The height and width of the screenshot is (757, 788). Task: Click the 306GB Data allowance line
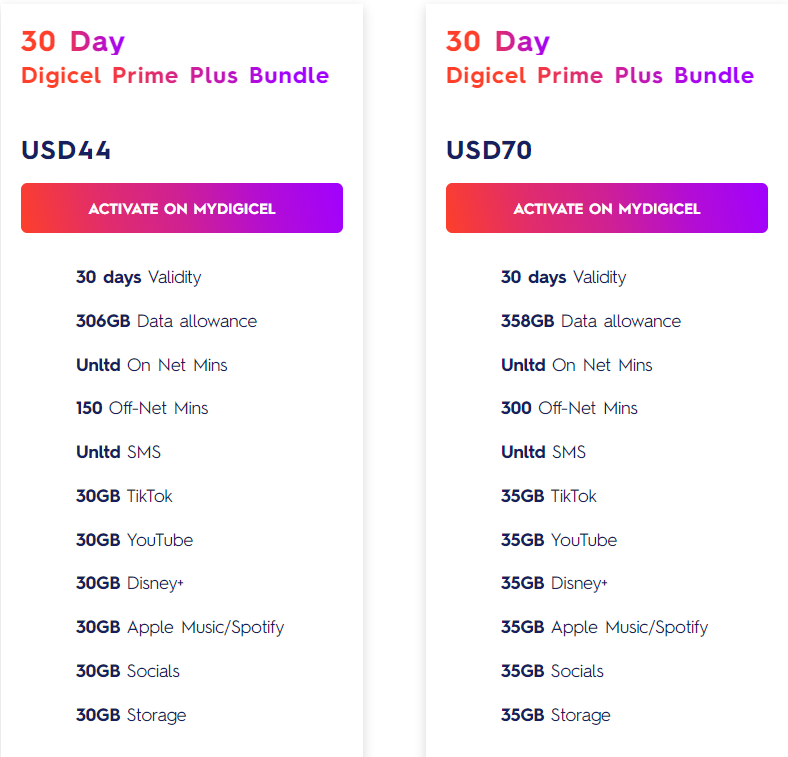click(166, 321)
